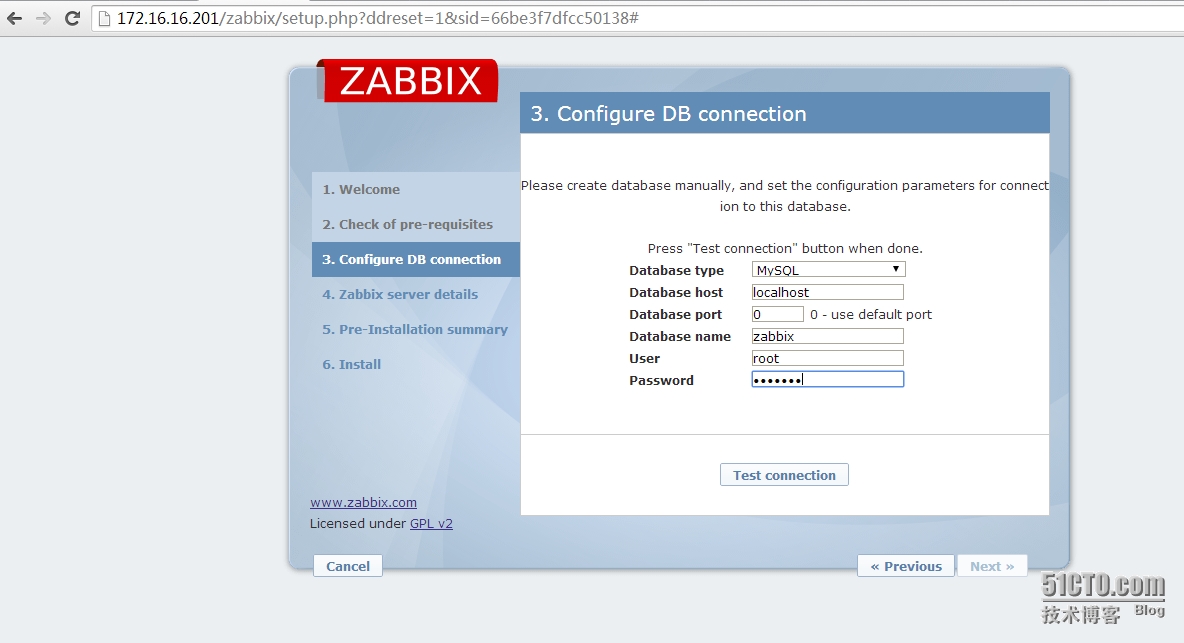Click the '0 - use default port' hint

[x=871, y=314]
